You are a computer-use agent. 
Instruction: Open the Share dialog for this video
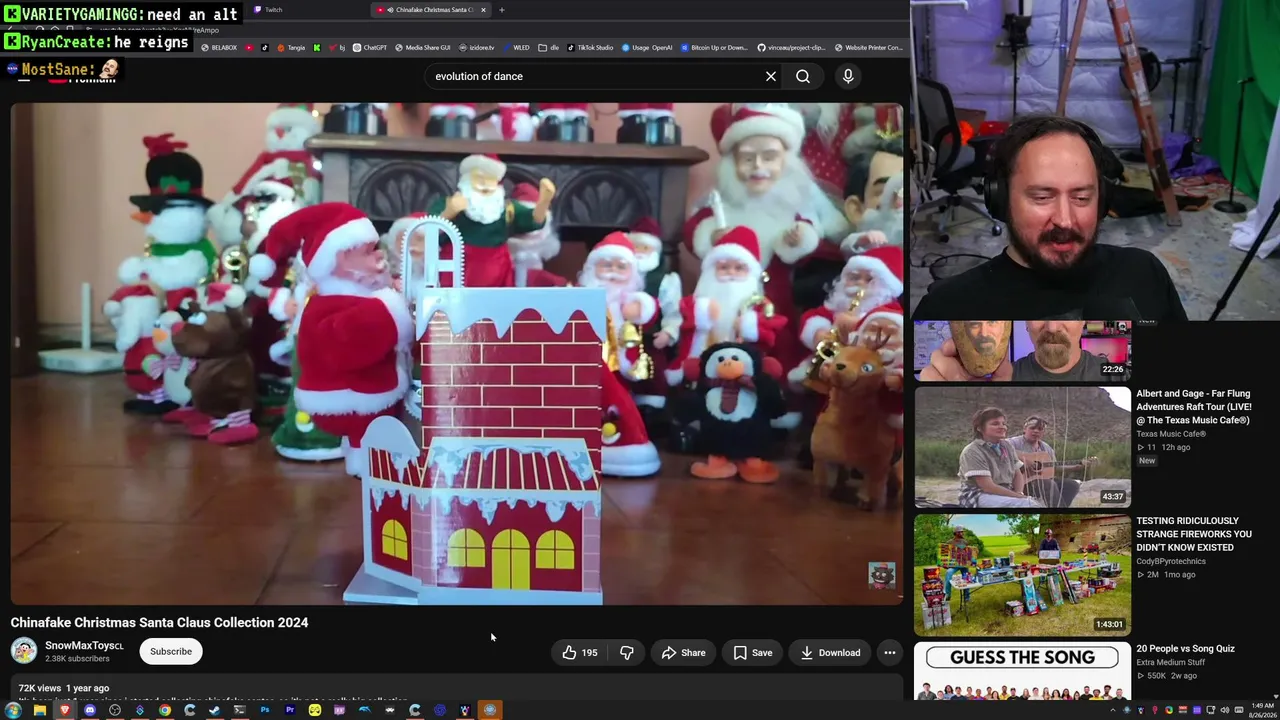[x=684, y=653]
